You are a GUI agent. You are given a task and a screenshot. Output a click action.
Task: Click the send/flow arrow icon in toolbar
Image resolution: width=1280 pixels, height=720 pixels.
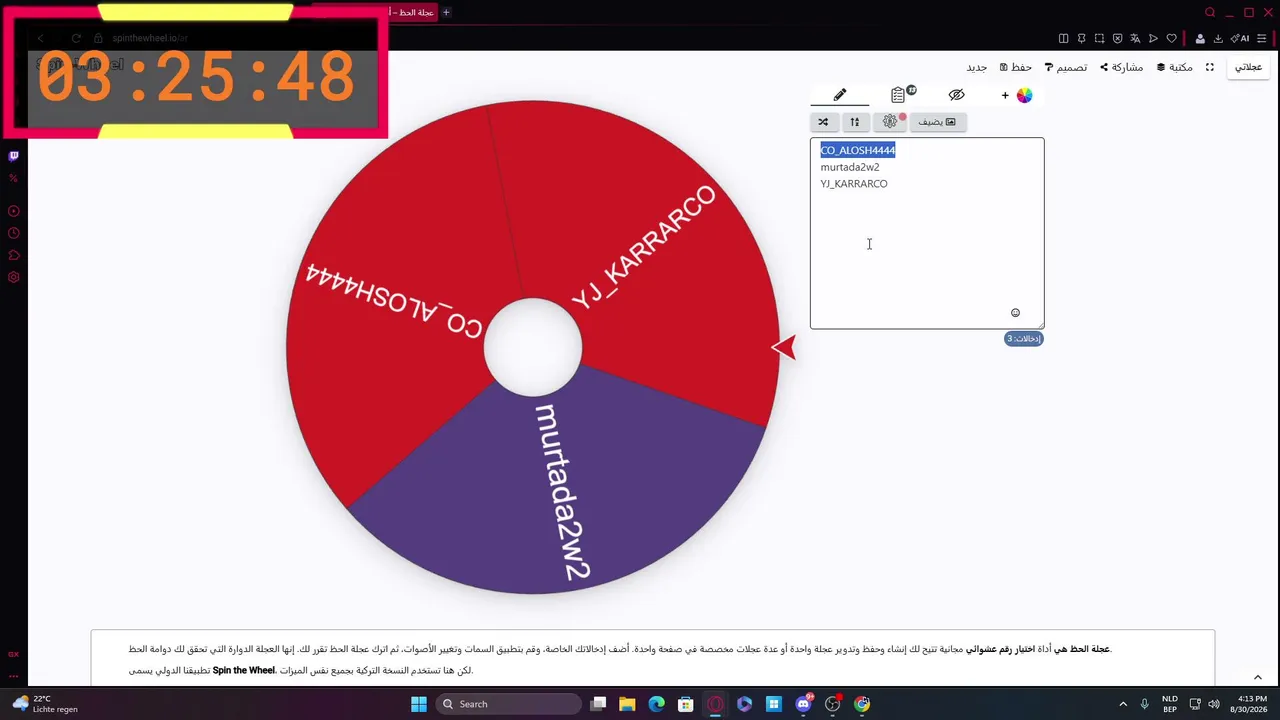coord(1153,38)
